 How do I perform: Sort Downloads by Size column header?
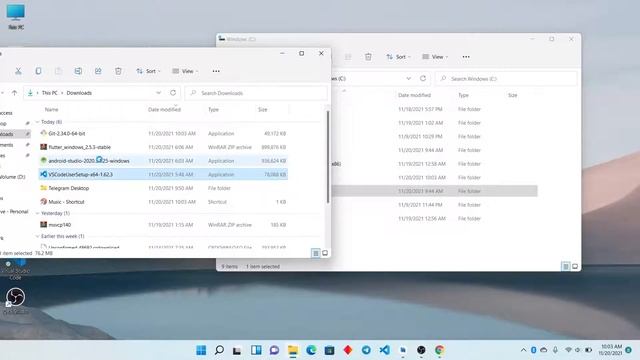(x=262, y=109)
